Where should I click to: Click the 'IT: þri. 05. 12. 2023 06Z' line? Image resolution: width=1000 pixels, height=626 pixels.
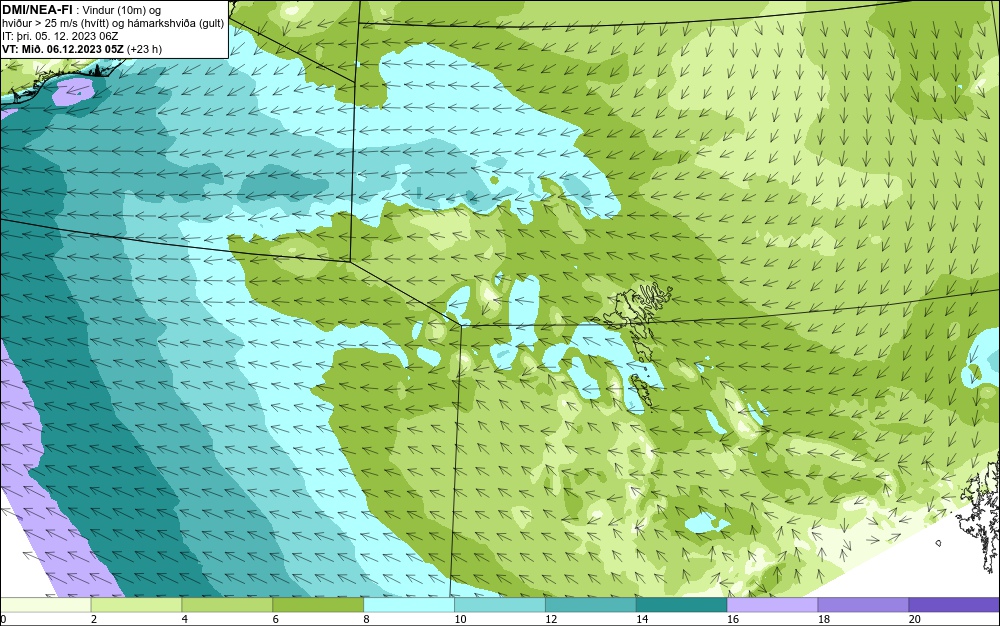pos(60,36)
